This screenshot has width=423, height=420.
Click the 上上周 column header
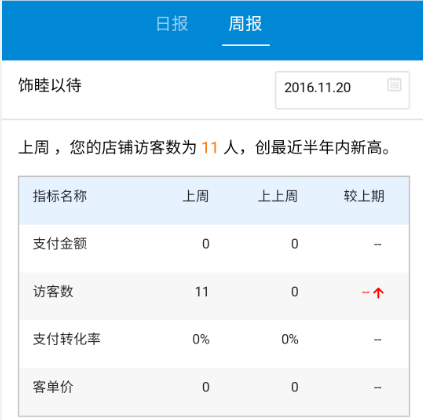coord(278,196)
